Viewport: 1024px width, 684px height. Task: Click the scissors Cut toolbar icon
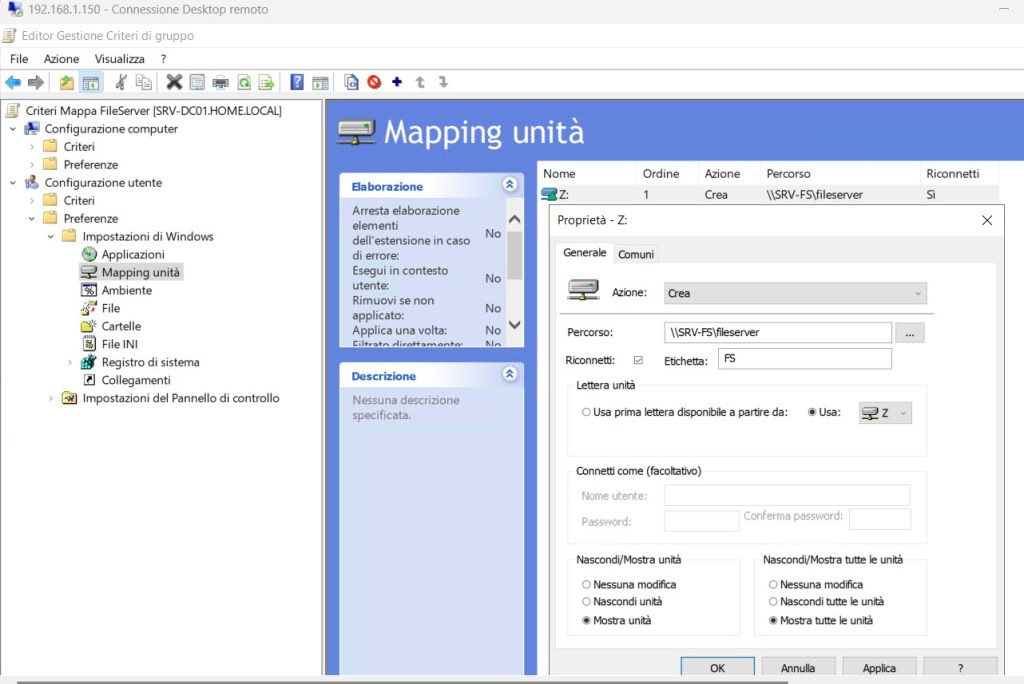click(x=121, y=82)
